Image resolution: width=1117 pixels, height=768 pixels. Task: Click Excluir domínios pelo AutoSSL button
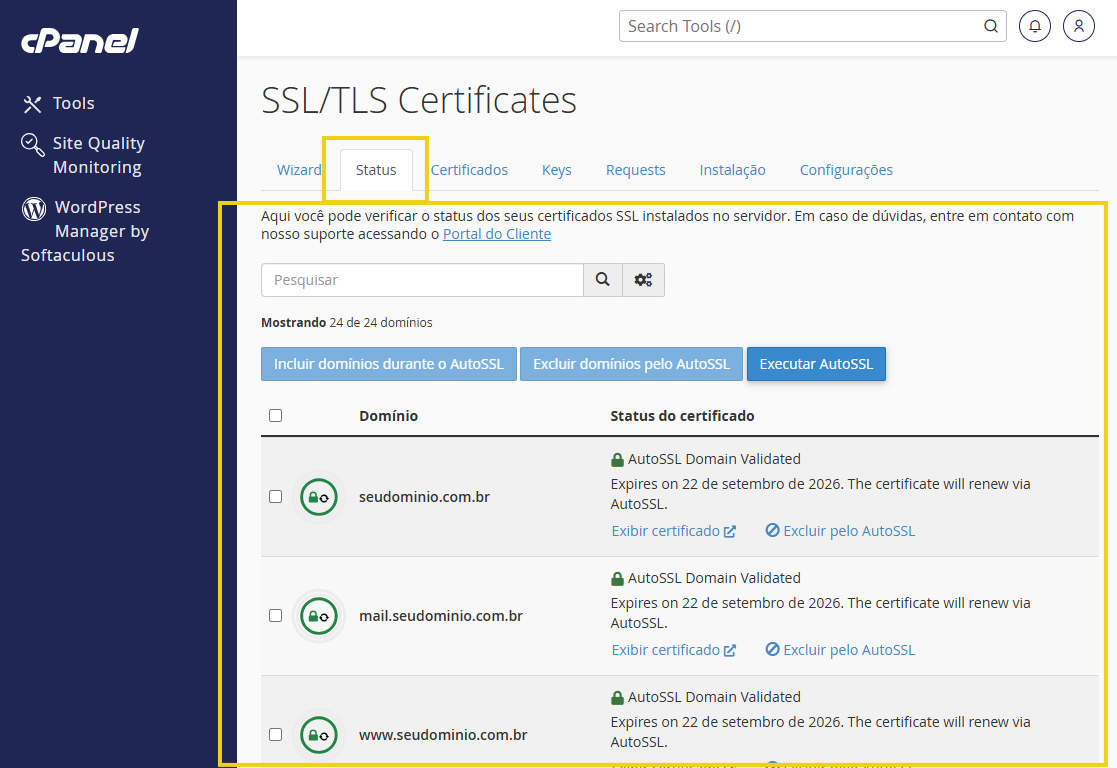point(631,364)
